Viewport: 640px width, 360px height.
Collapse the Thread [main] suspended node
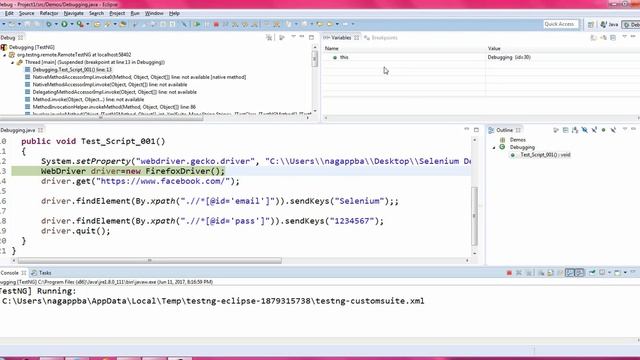click(12, 62)
